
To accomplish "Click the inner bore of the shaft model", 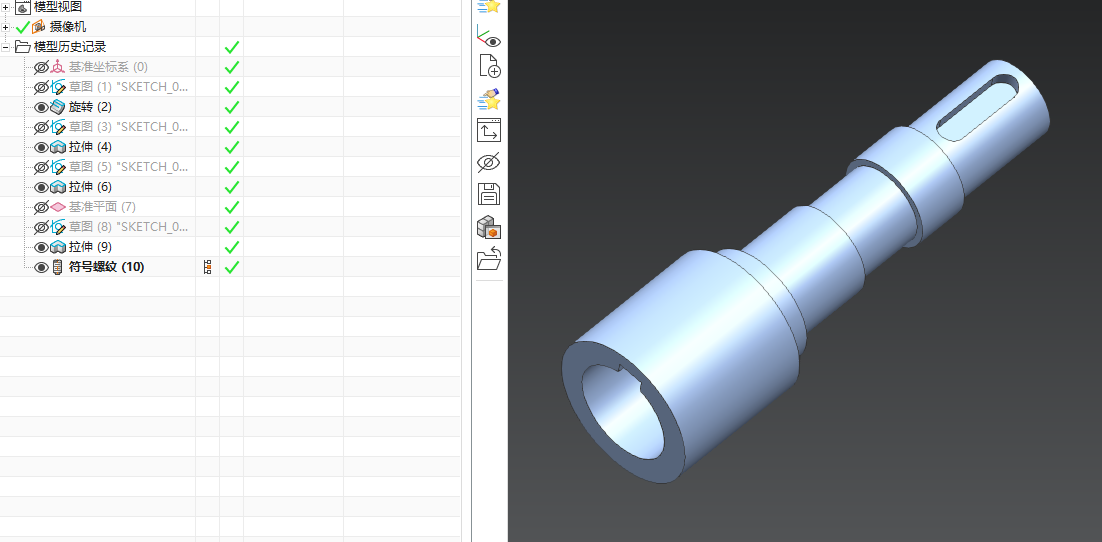I will [625, 413].
